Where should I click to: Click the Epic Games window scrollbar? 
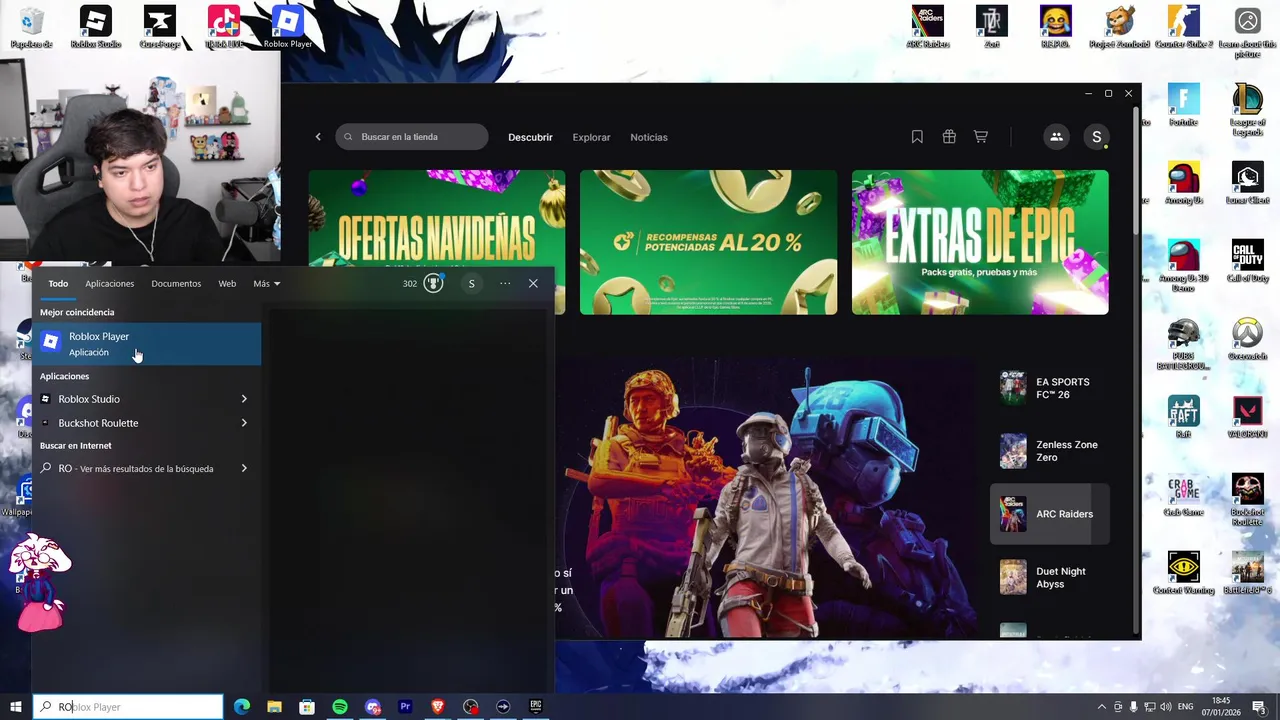(1135, 170)
